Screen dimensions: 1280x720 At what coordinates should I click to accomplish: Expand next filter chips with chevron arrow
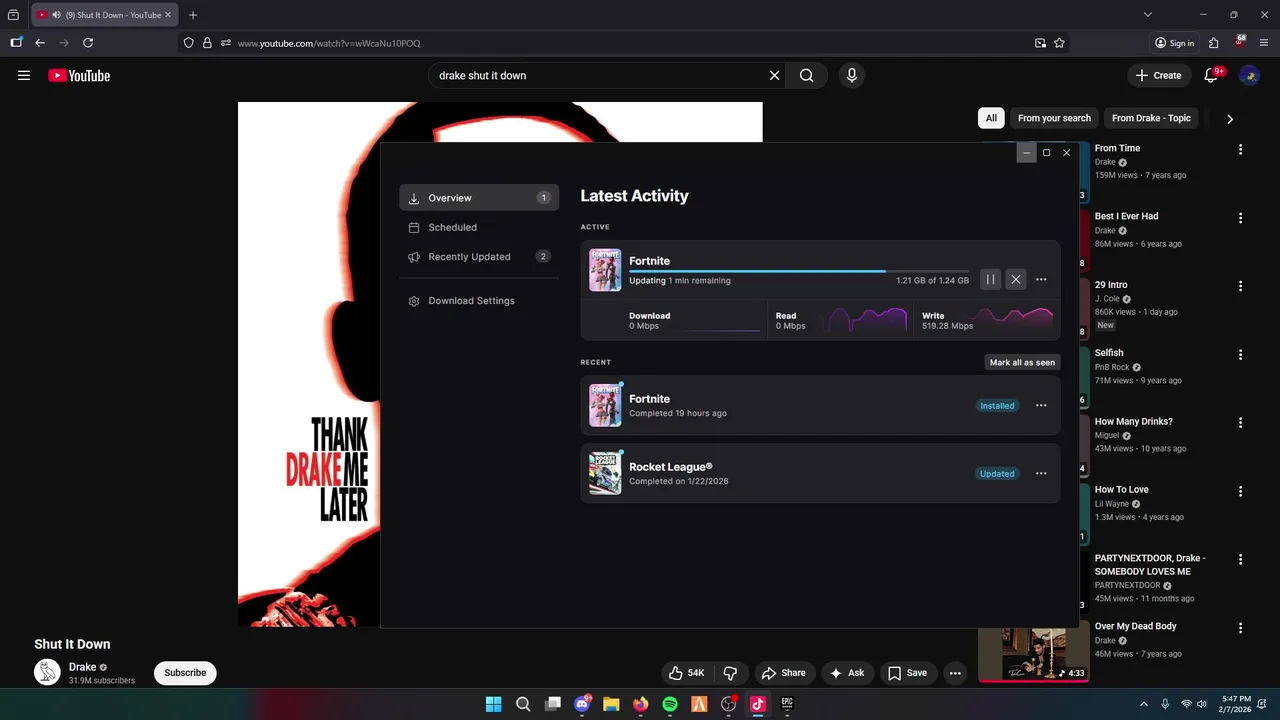1230,118
